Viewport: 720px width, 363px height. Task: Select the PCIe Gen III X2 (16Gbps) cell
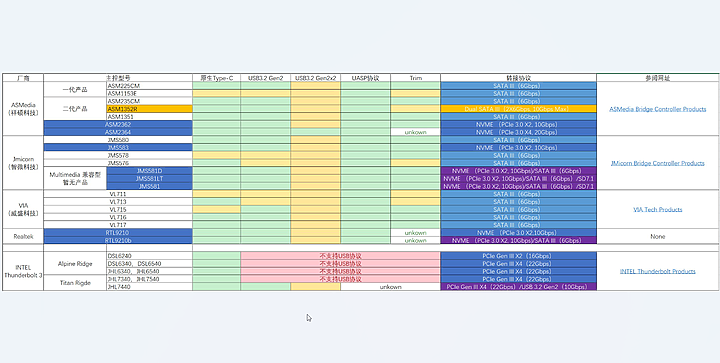518,256
